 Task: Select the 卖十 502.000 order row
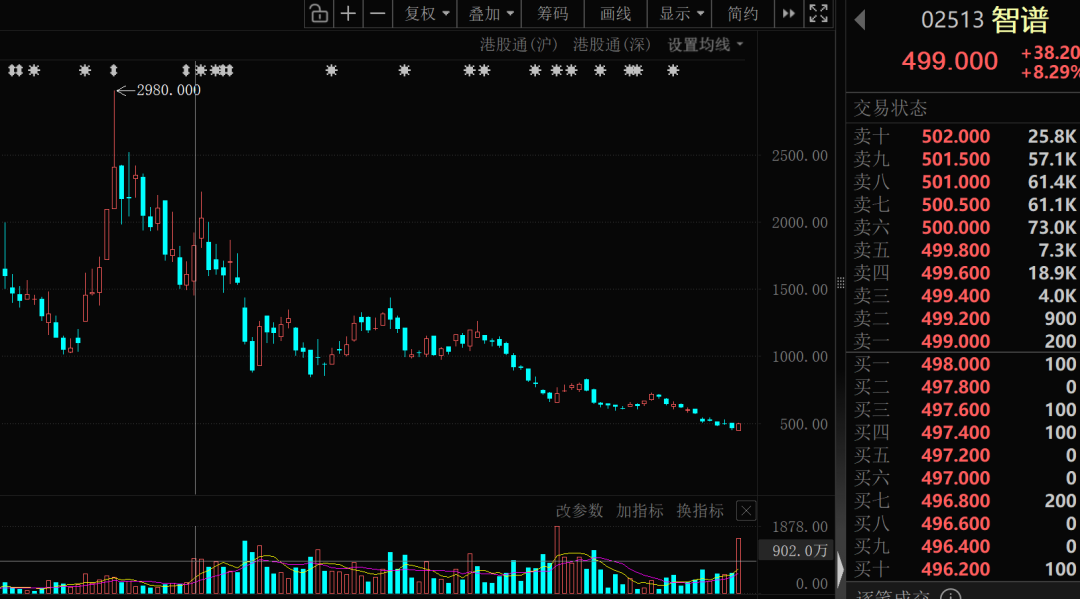point(964,136)
